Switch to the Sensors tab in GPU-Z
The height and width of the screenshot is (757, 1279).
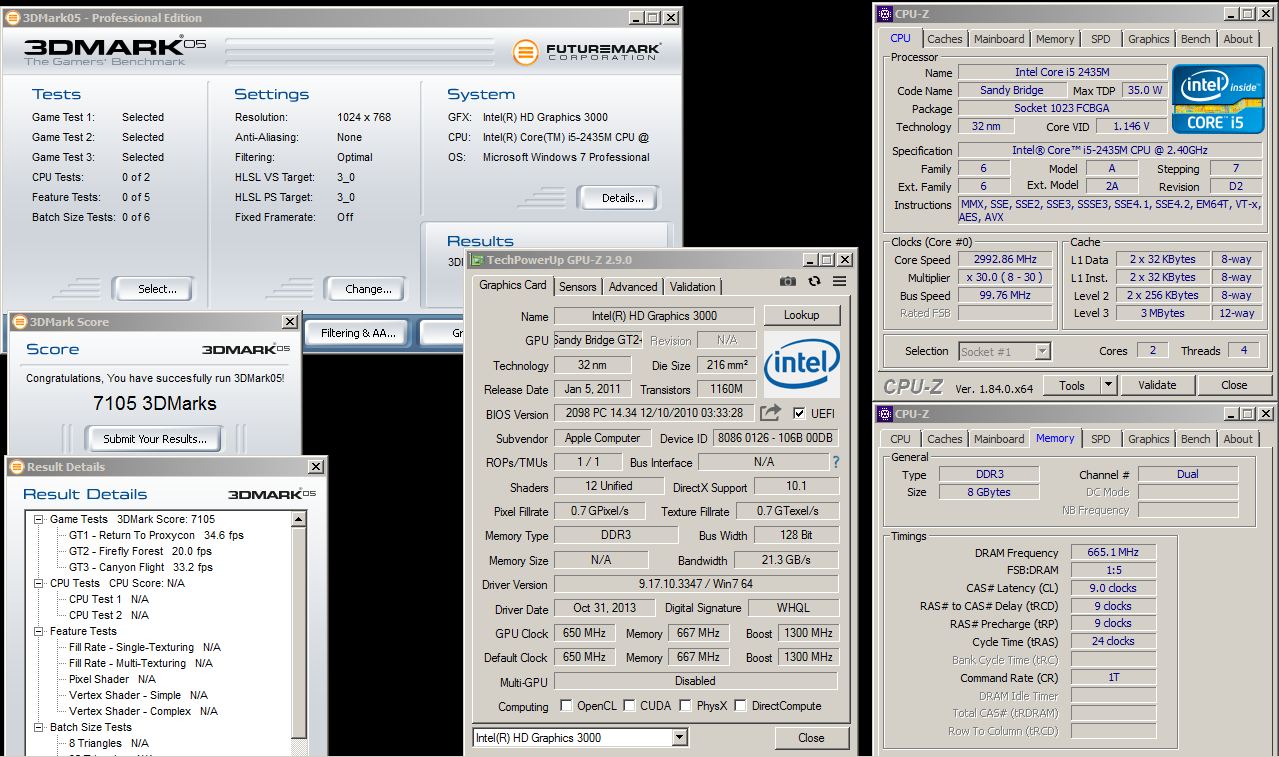[x=577, y=287]
